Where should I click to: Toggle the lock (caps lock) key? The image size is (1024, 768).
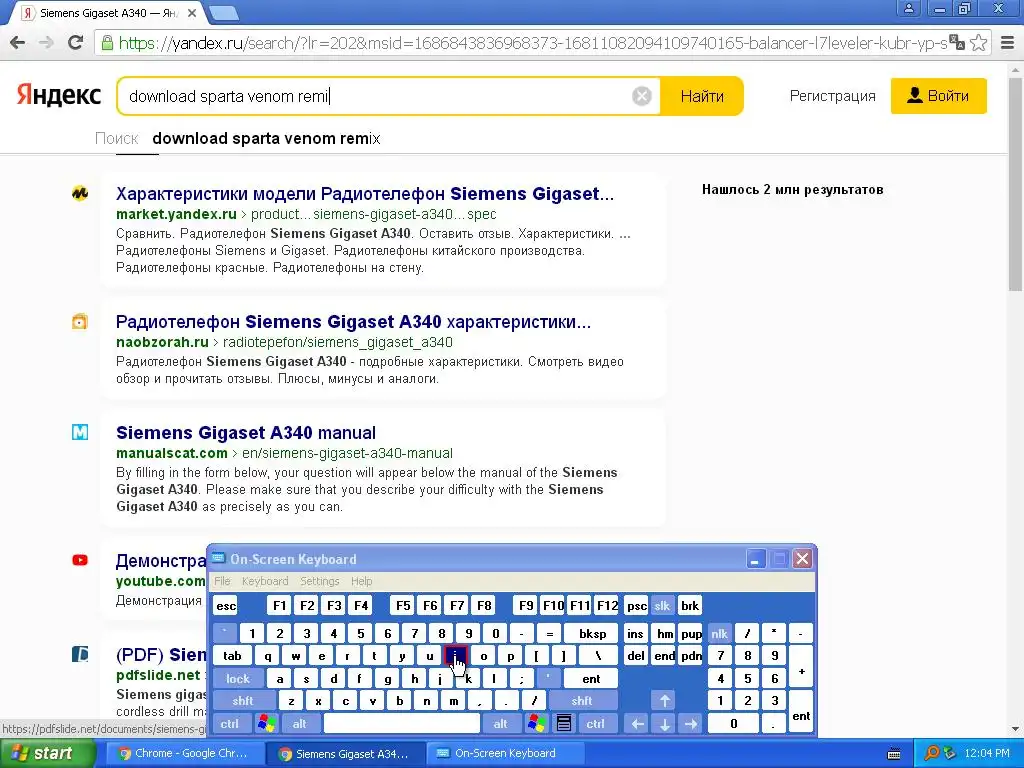[238, 679]
